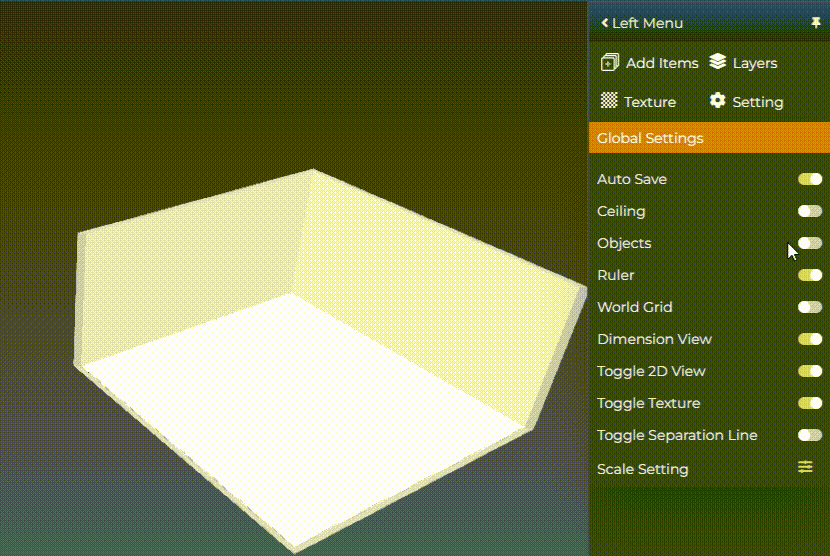The image size is (830, 556).
Task: Enable the Ceiling toggle
Action: [x=809, y=211]
